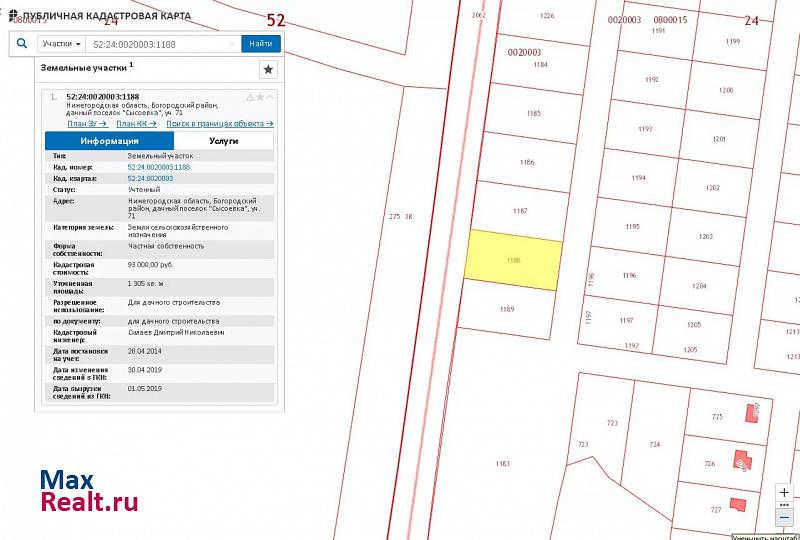Viewport: 800px width, 540px height.
Task: Zoom out with the minus button
Action: 784,519
